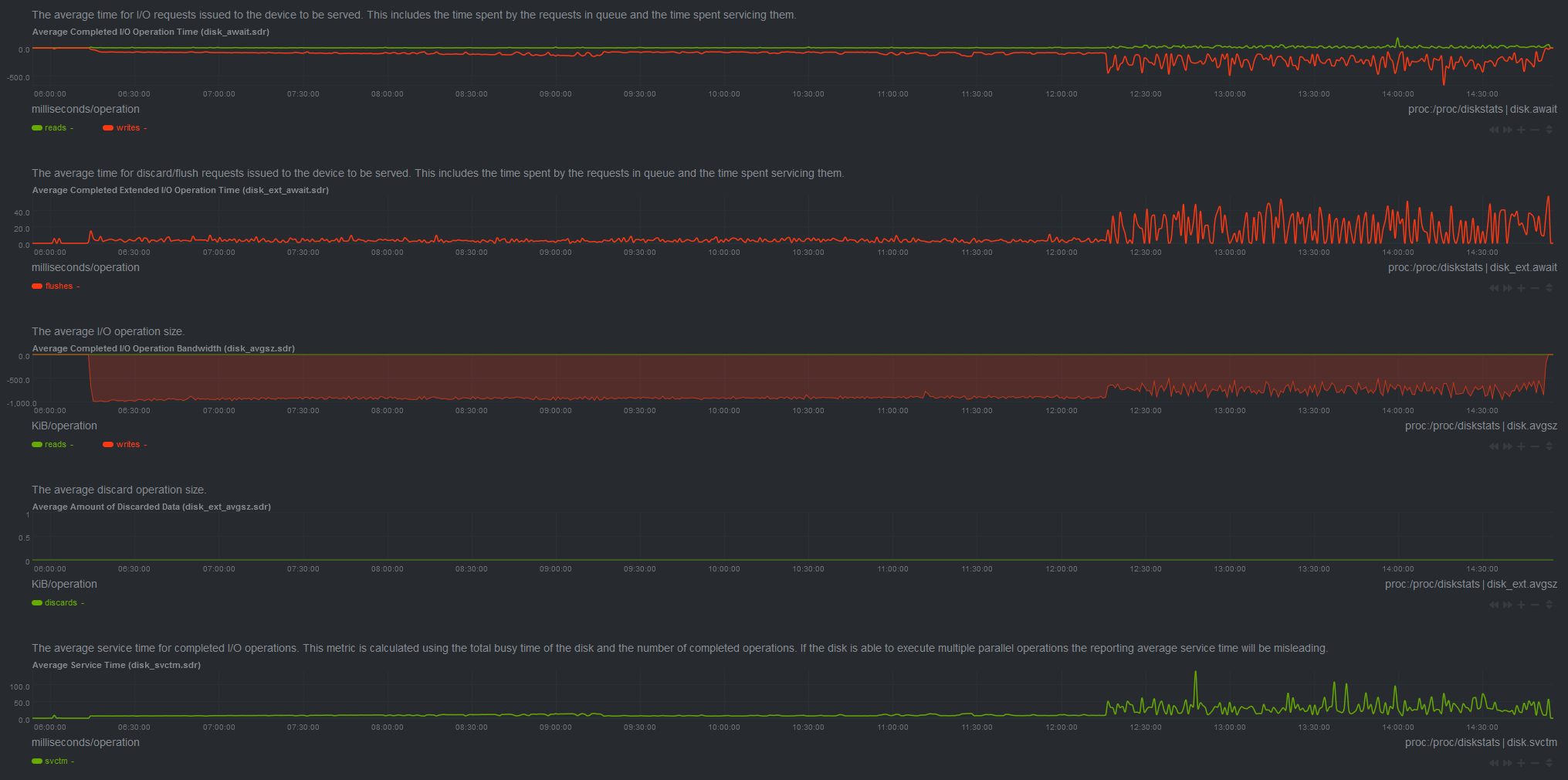Click 'milliseconds/operation' unit under the disk.svctm chart
The height and width of the screenshot is (780, 1568).
click(x=86, y=743)
